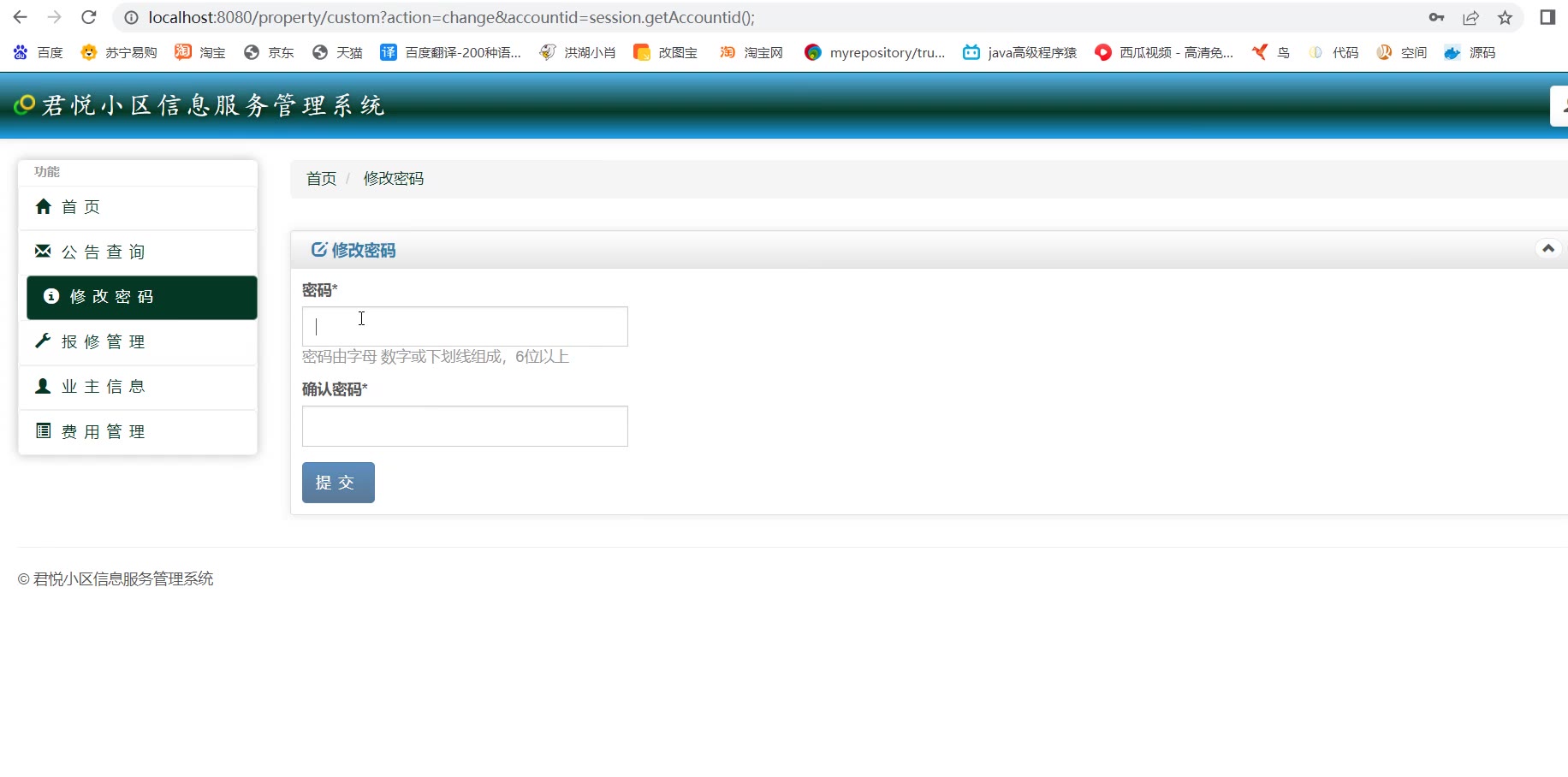Open the 代码 bookmark

[1333, 52]
